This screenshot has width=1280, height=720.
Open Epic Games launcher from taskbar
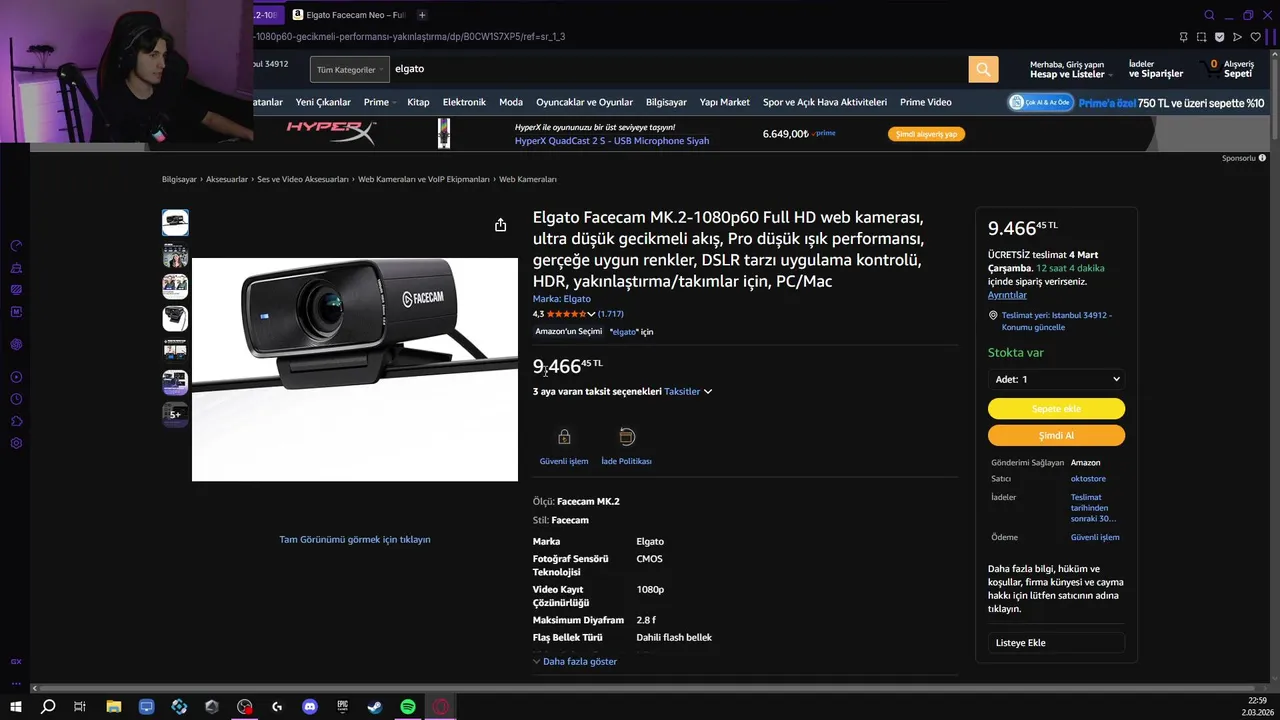point(342,707)
